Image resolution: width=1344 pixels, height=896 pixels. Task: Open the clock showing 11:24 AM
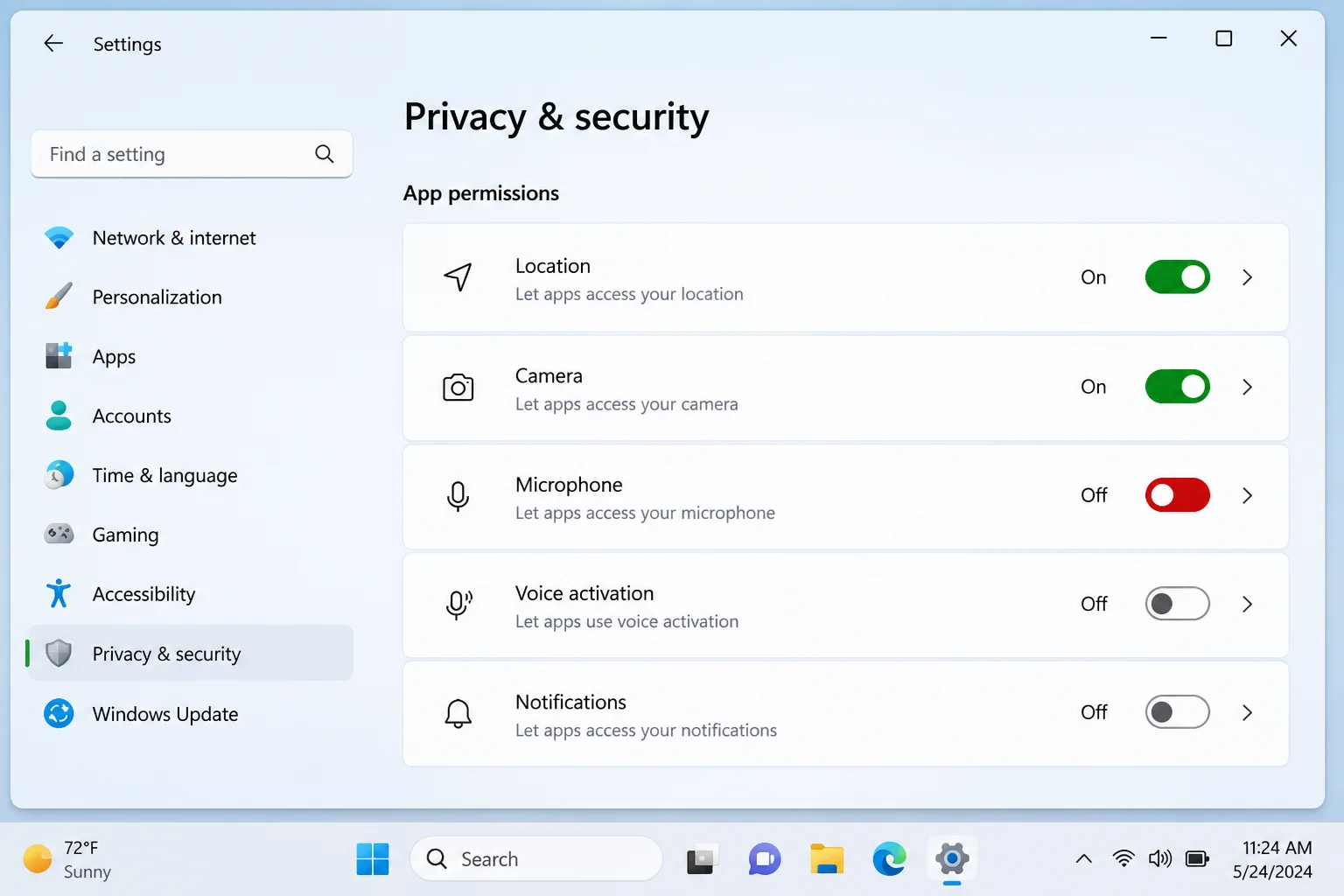click(x=1272, y=859)
